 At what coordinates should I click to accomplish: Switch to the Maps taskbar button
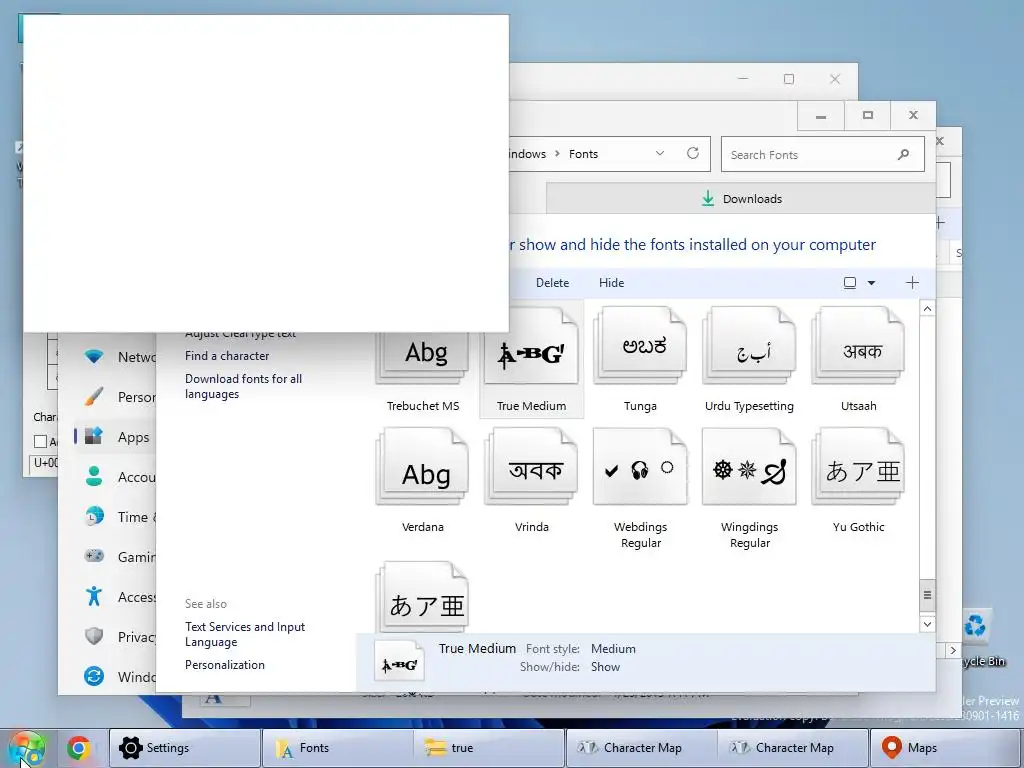coord(946,748)
